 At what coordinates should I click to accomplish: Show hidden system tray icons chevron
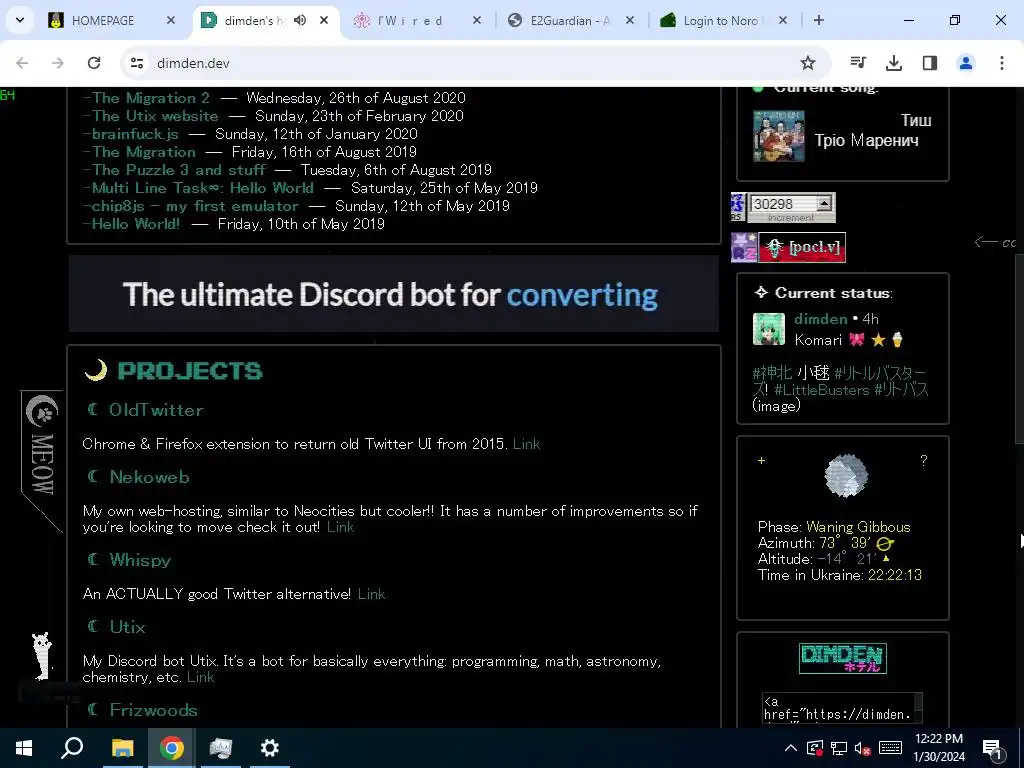click(x=790, y=748)
